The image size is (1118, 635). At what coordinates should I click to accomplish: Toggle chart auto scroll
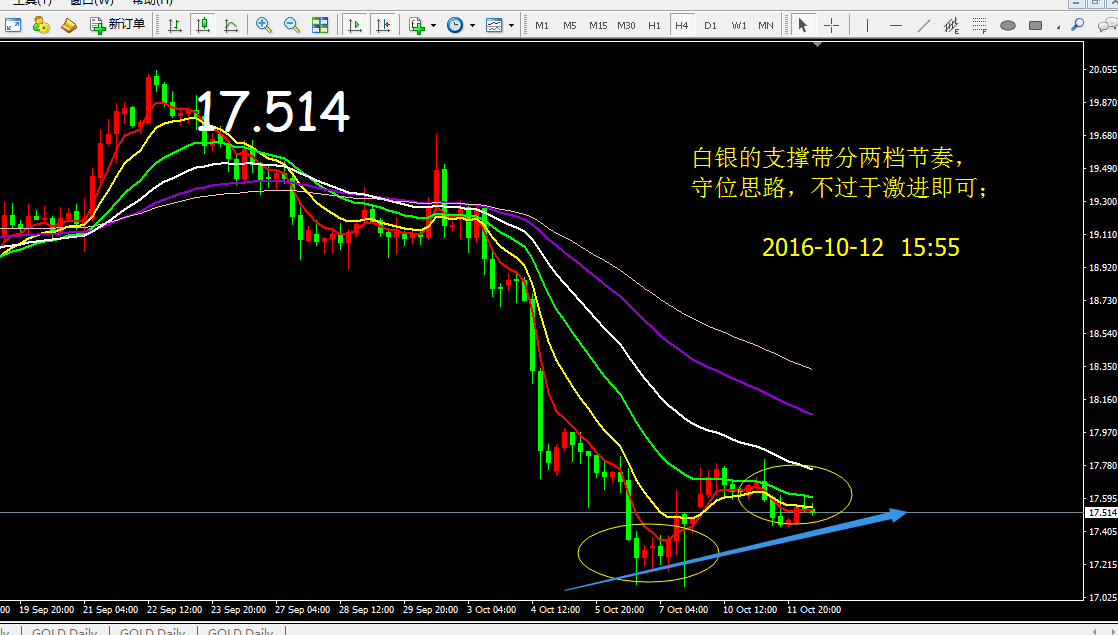(354, 26)
